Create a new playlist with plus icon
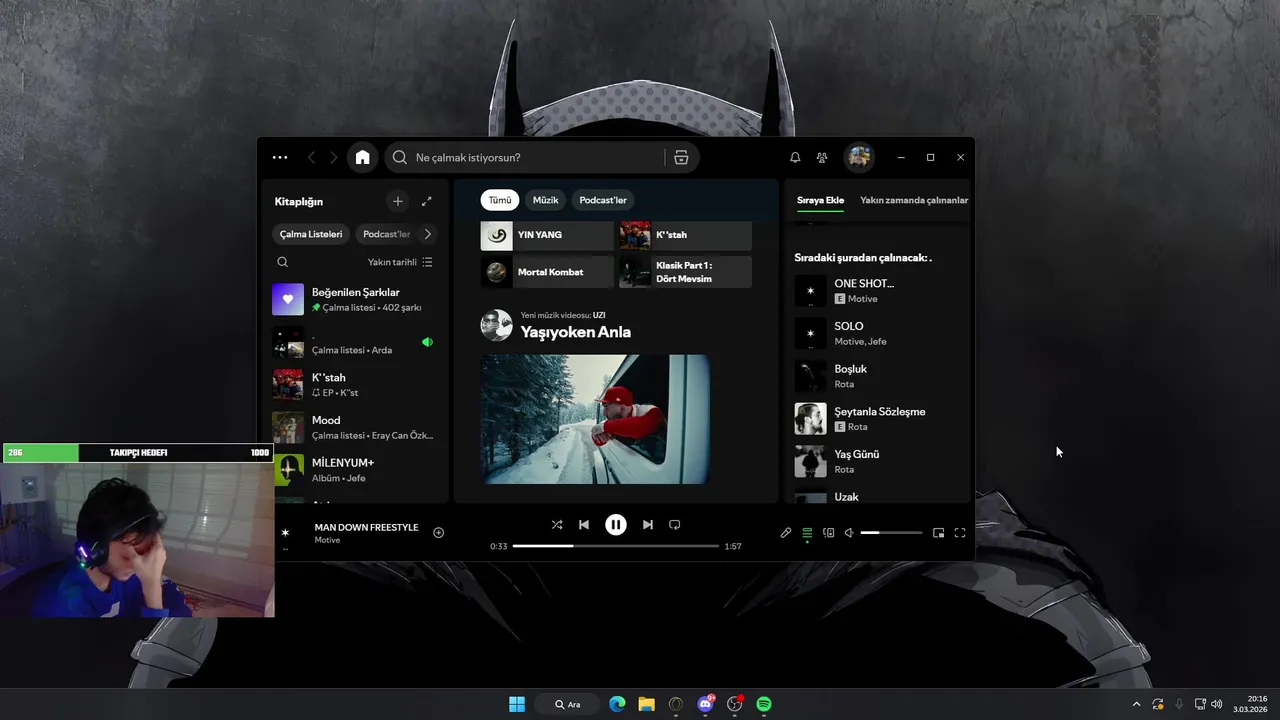This screenshot has height=720, width=1280. (397, 201)
